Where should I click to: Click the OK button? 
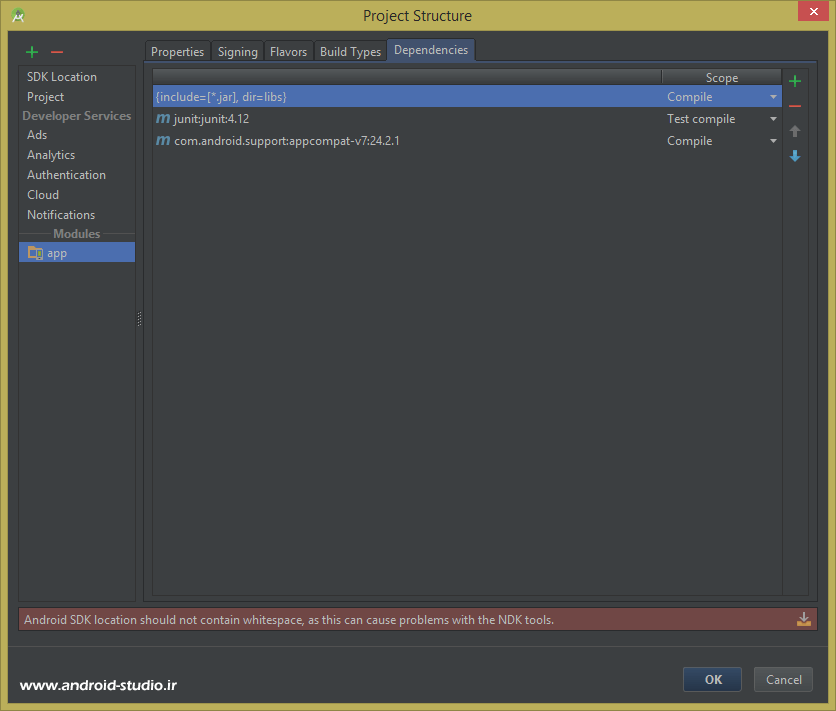(x=712, y=679)
